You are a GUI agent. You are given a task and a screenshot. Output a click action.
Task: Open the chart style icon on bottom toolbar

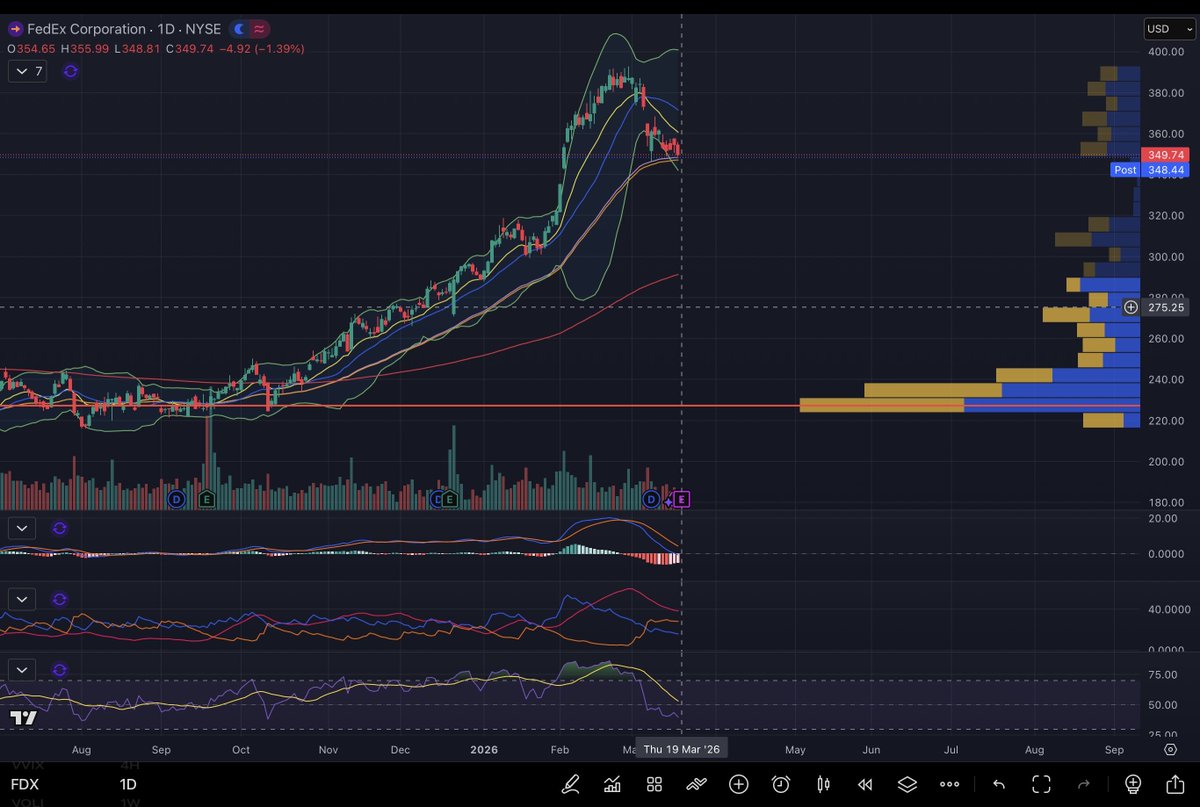(613, 784)
